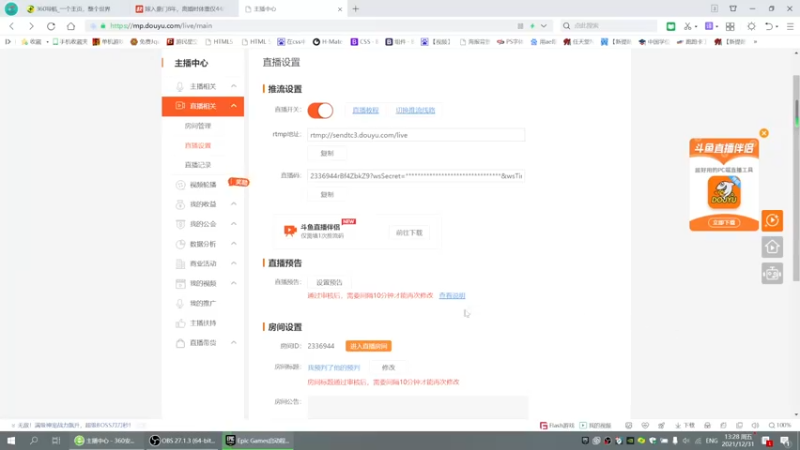Click the orange play floating icon

coord(772,220)
